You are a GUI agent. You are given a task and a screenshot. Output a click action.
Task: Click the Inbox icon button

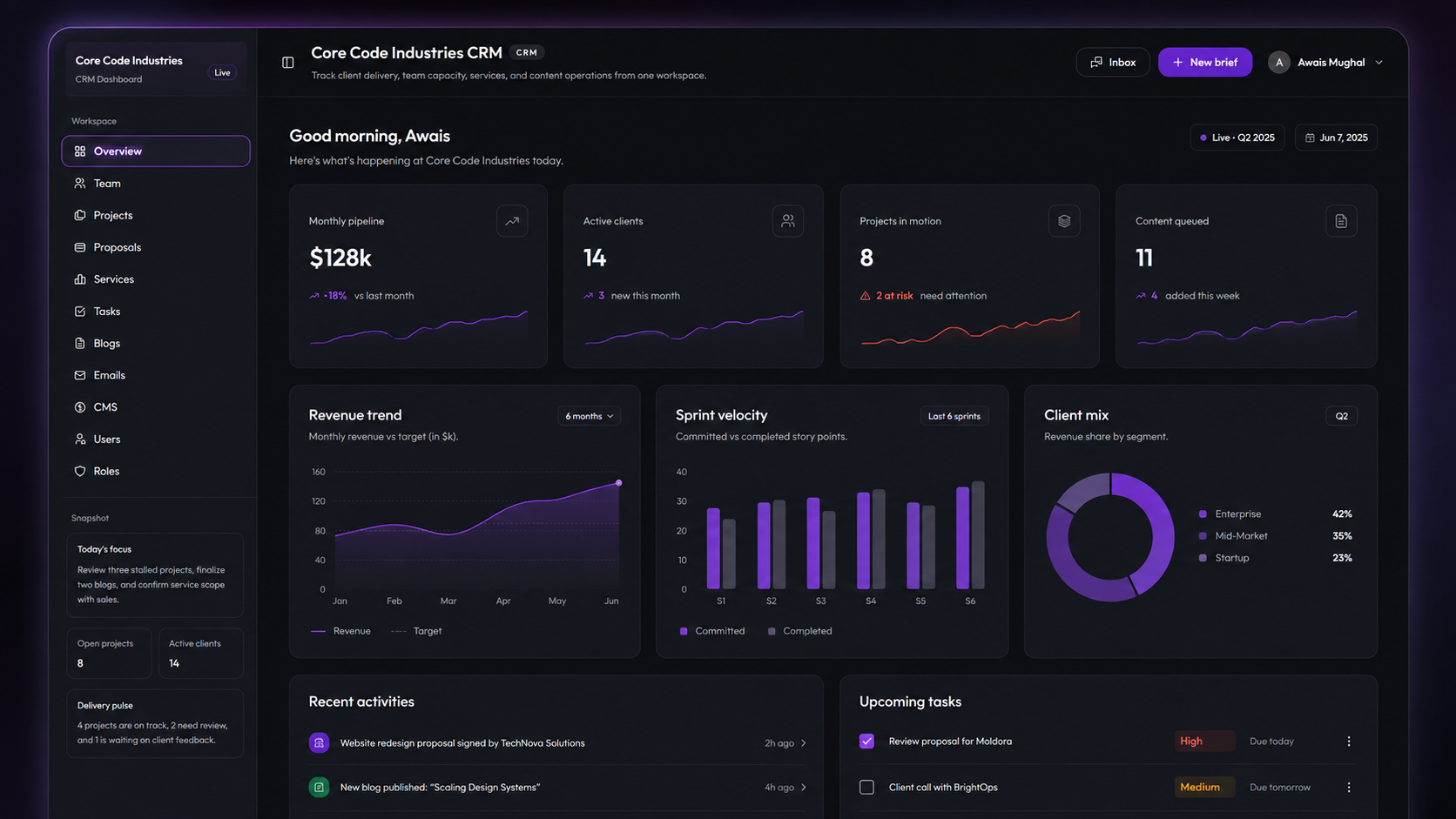(x=1113, y=63)
